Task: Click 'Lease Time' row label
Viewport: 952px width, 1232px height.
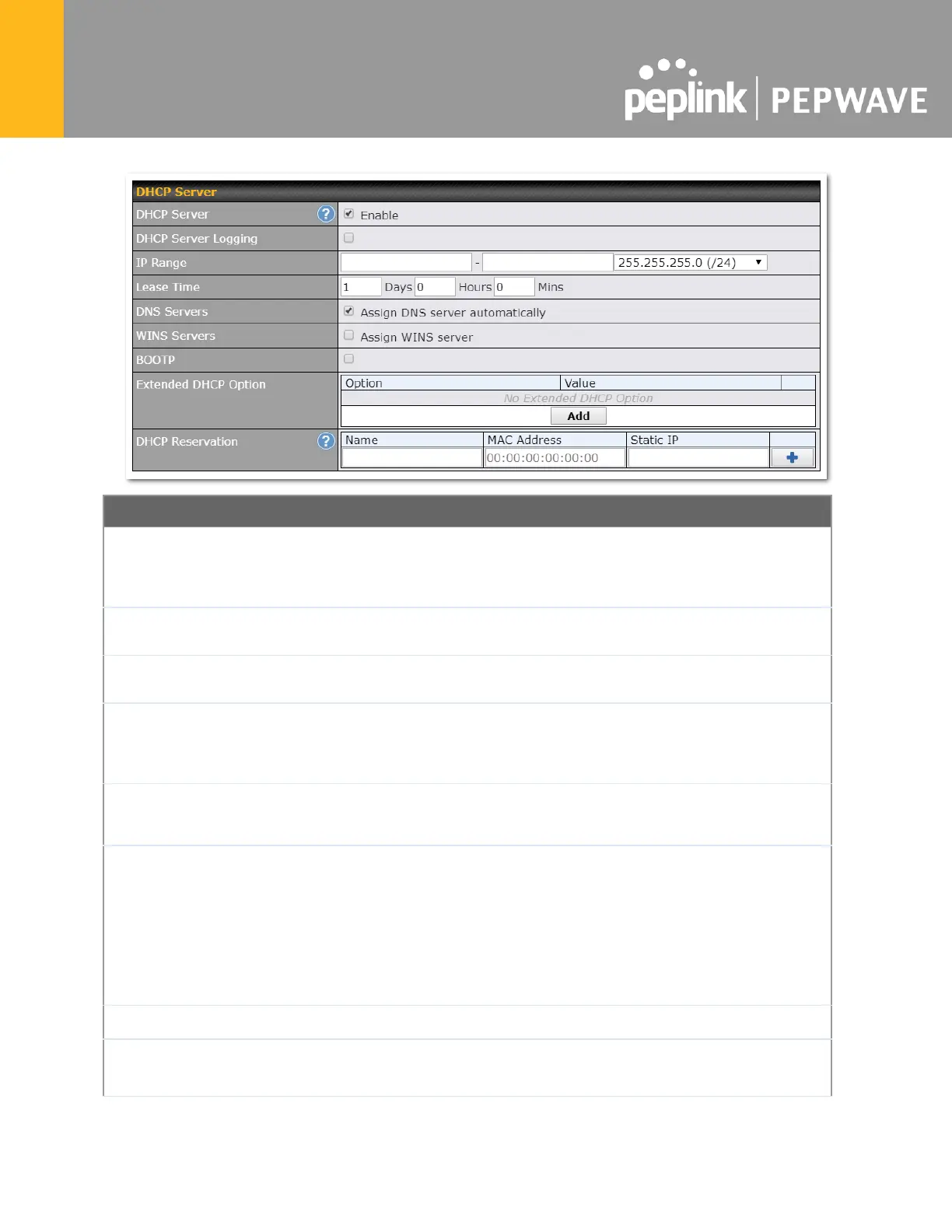Action: 168,287
